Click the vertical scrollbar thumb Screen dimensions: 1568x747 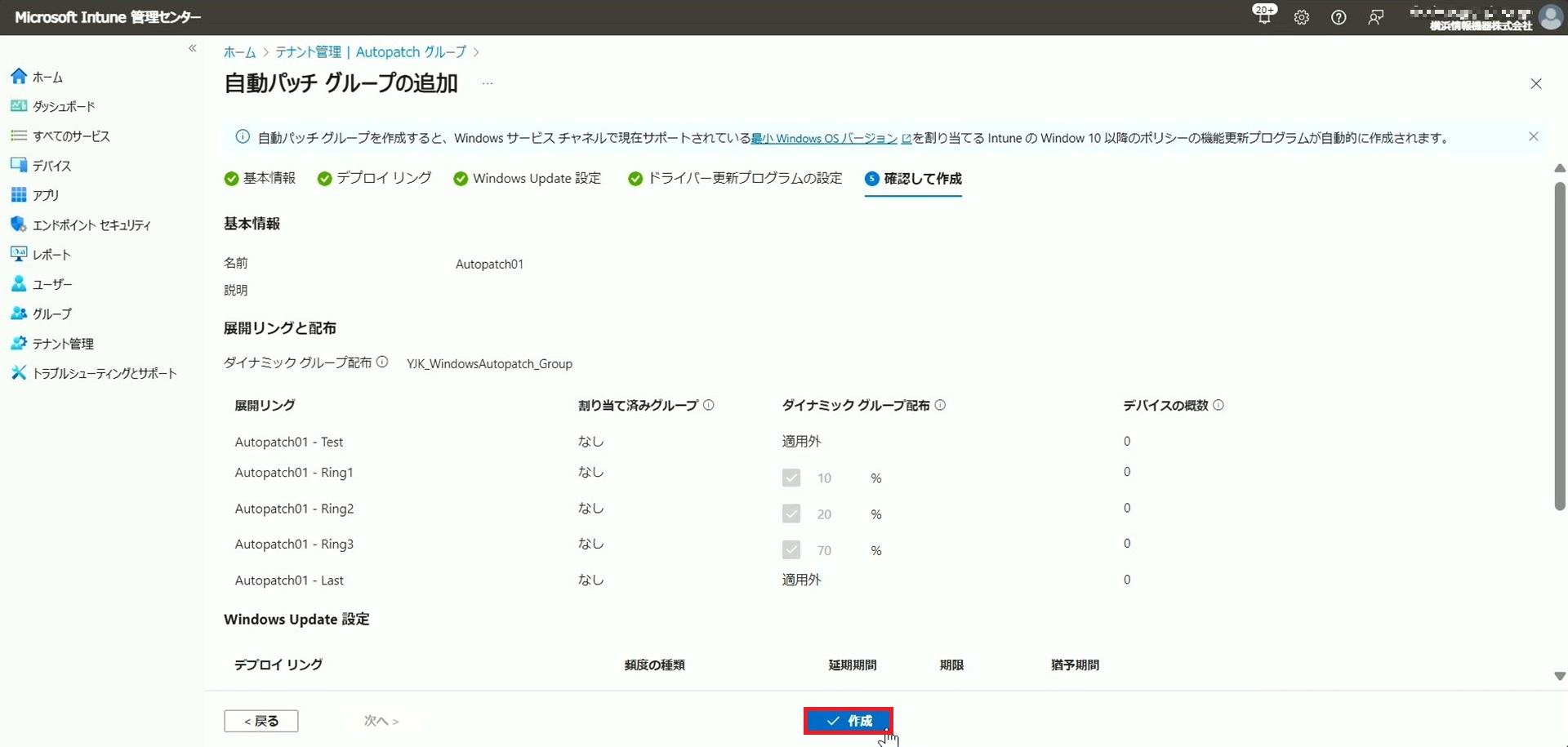coord(1559,346)
